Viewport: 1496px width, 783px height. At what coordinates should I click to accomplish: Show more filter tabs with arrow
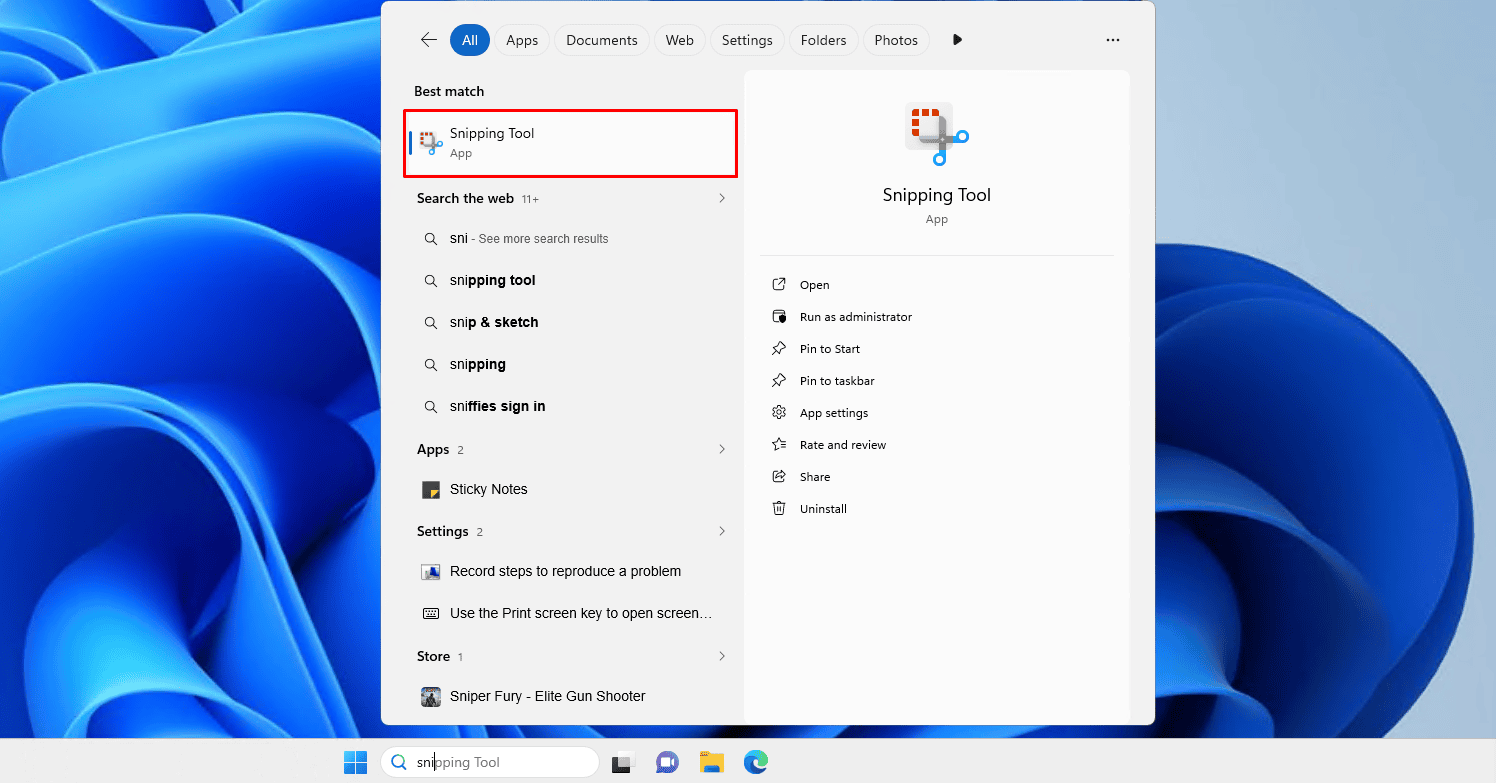click(957, 40)
